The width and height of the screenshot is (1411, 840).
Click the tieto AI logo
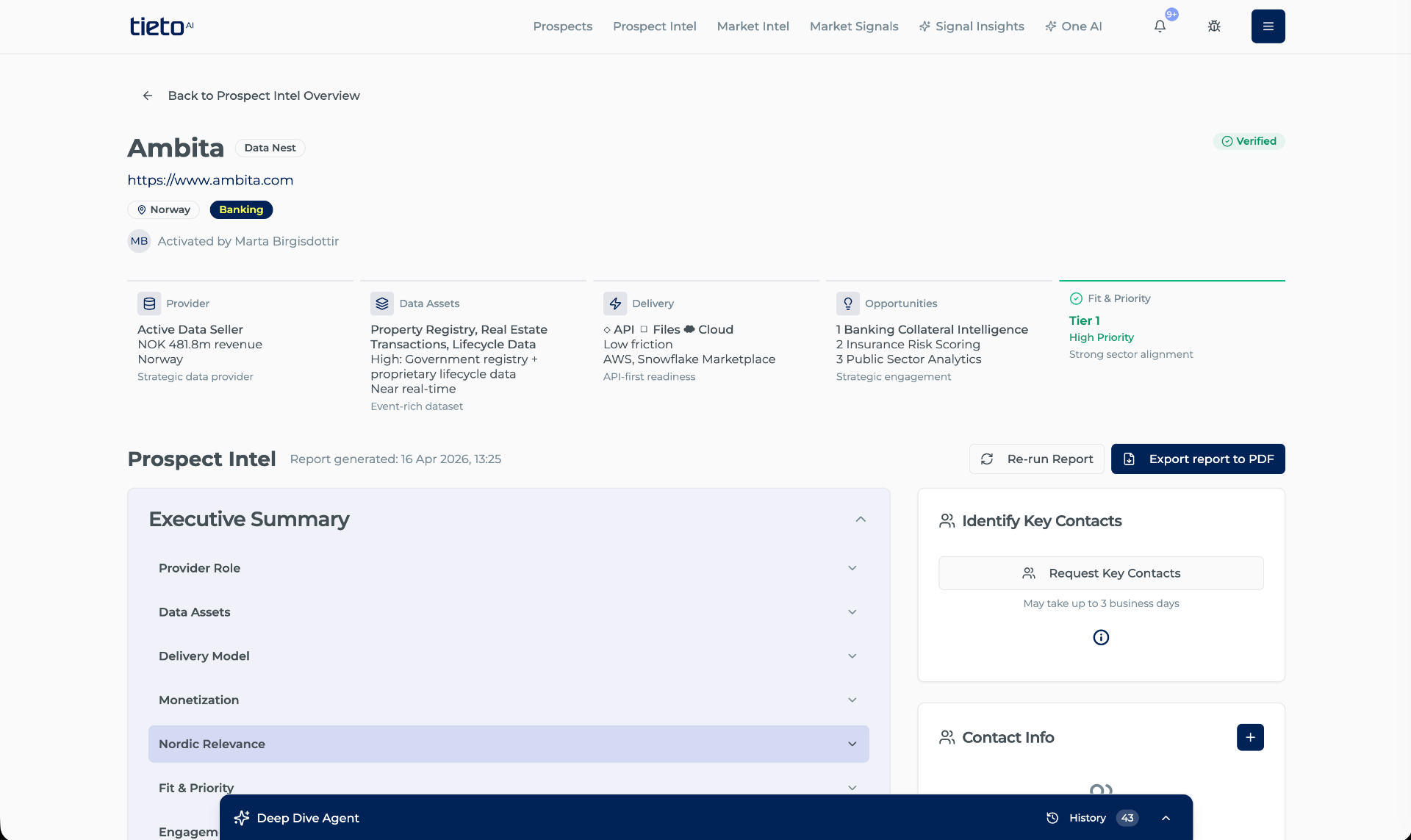pos(162,26)
